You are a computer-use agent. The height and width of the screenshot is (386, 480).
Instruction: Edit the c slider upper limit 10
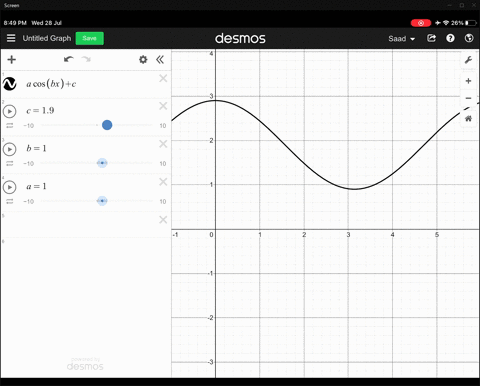[x=163, y=126]
